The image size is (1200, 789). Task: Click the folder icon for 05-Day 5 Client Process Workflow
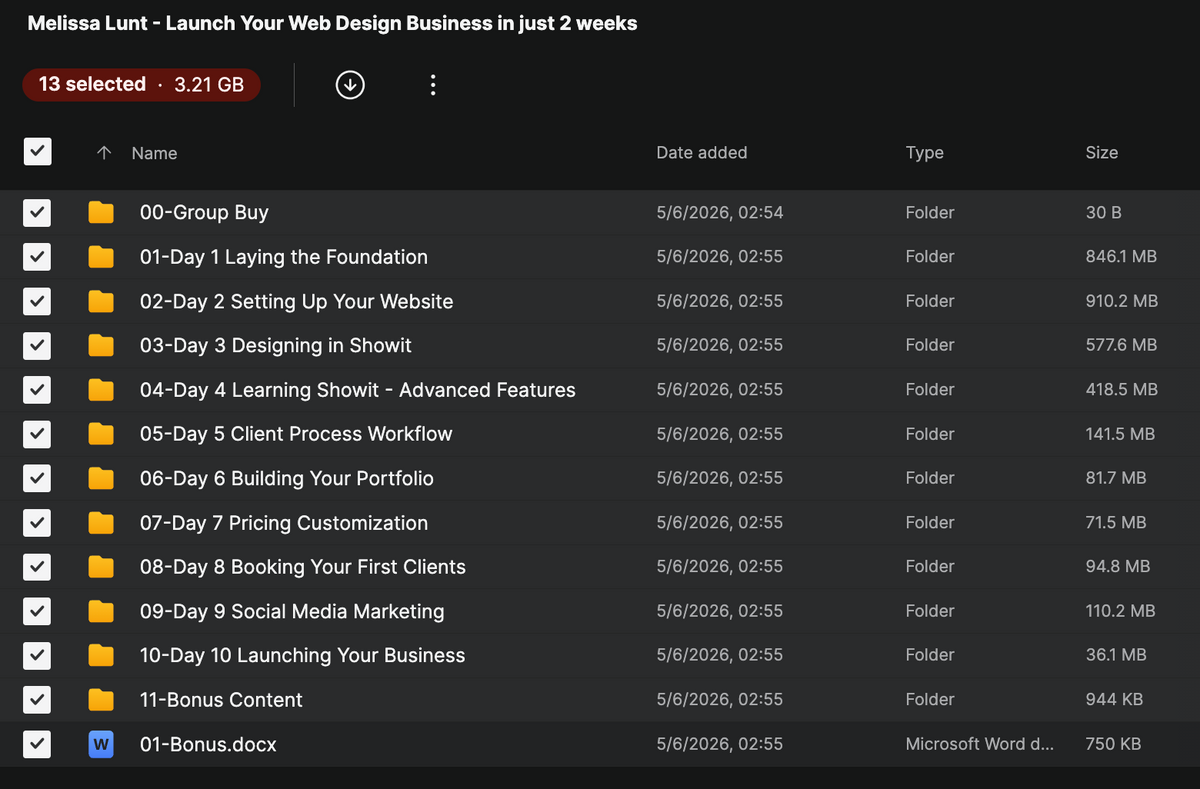tap(101, 434)
